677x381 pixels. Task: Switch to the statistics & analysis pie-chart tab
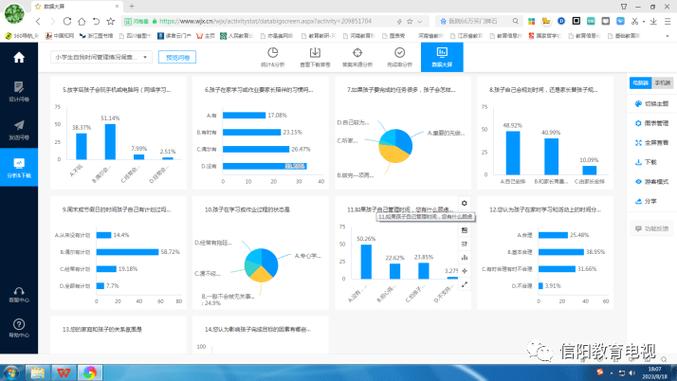272,57
